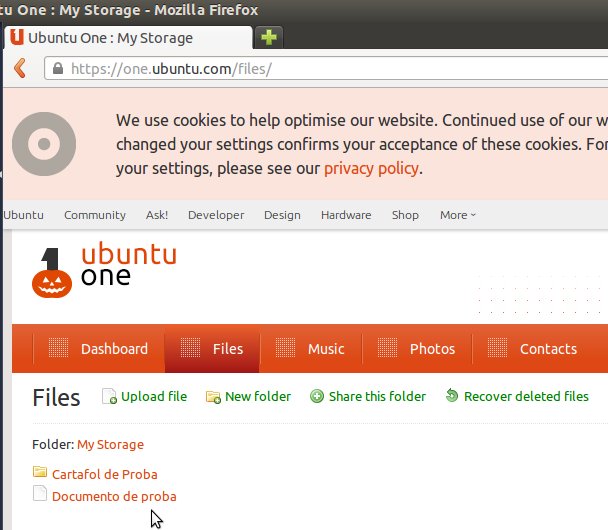Focus the URL address bar field
This screenshot has width=608, height=530.
[x=326, y=69]
